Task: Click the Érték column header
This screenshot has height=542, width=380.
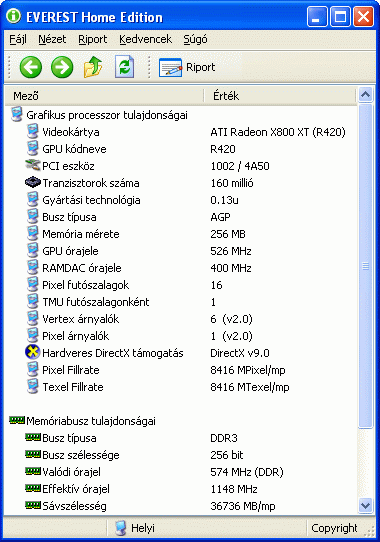Action: pyautogui.click(x=279, y=96)
